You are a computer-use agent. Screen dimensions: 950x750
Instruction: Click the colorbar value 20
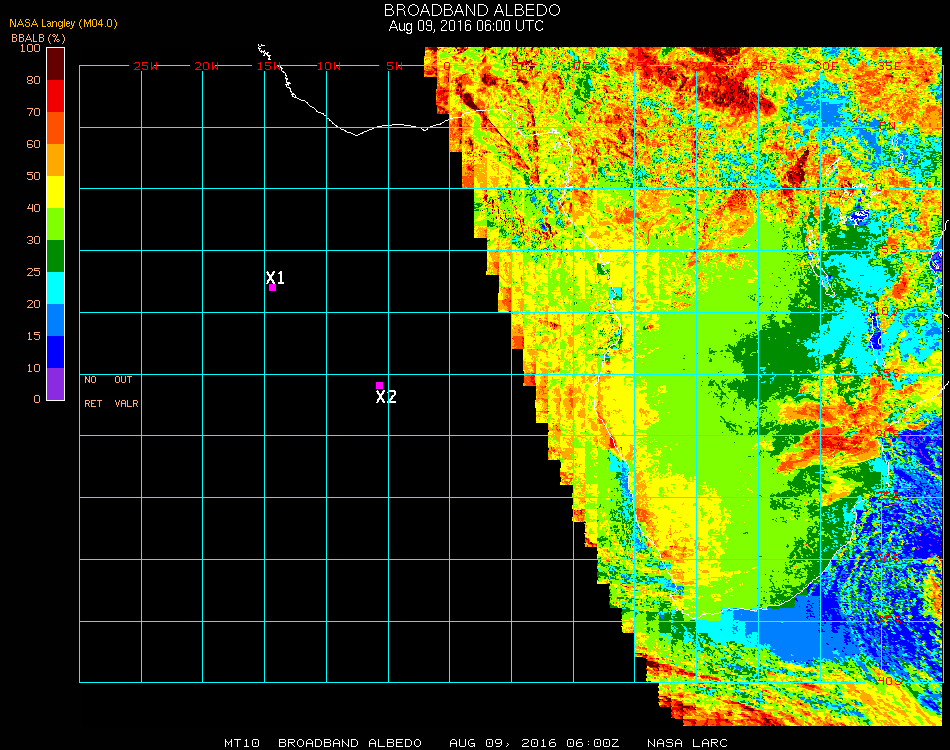click(x=33, y=304)
